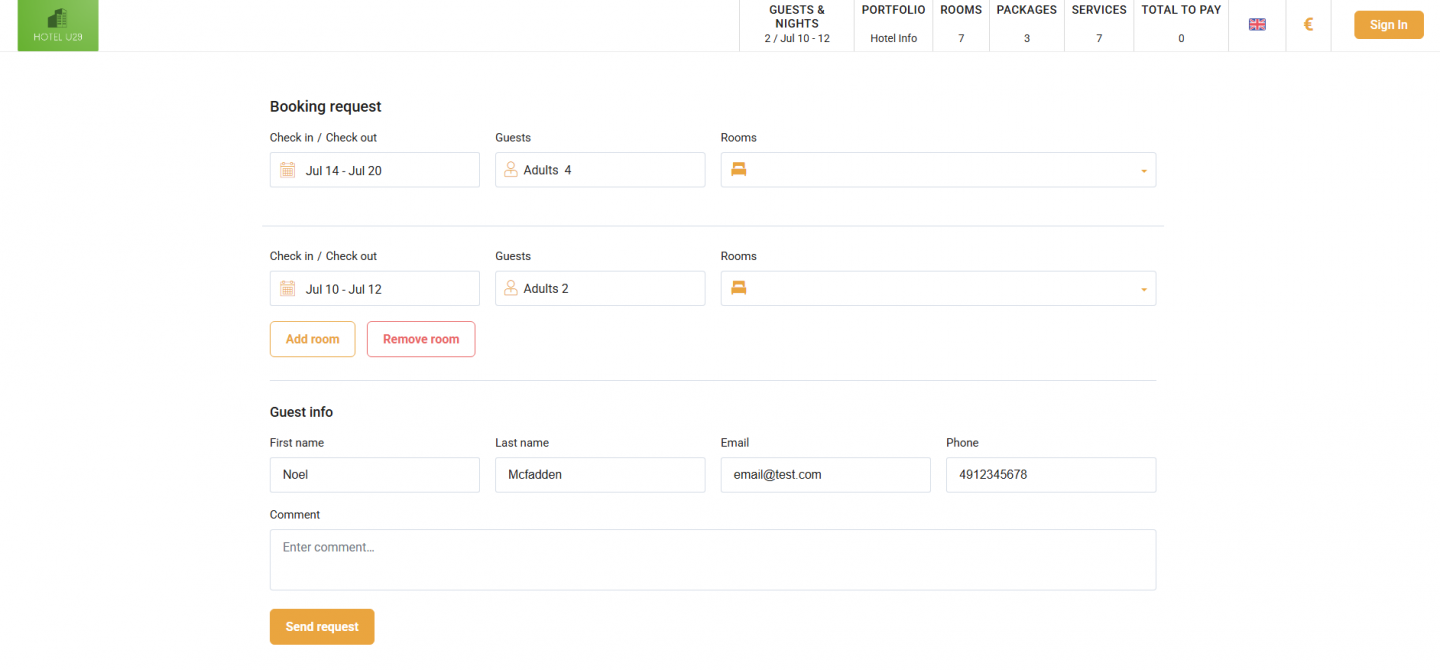Click the calendar icon for Jul 14 - Jul 20
The width and height of the screenshot is (1440, 670).
point(287,170)
